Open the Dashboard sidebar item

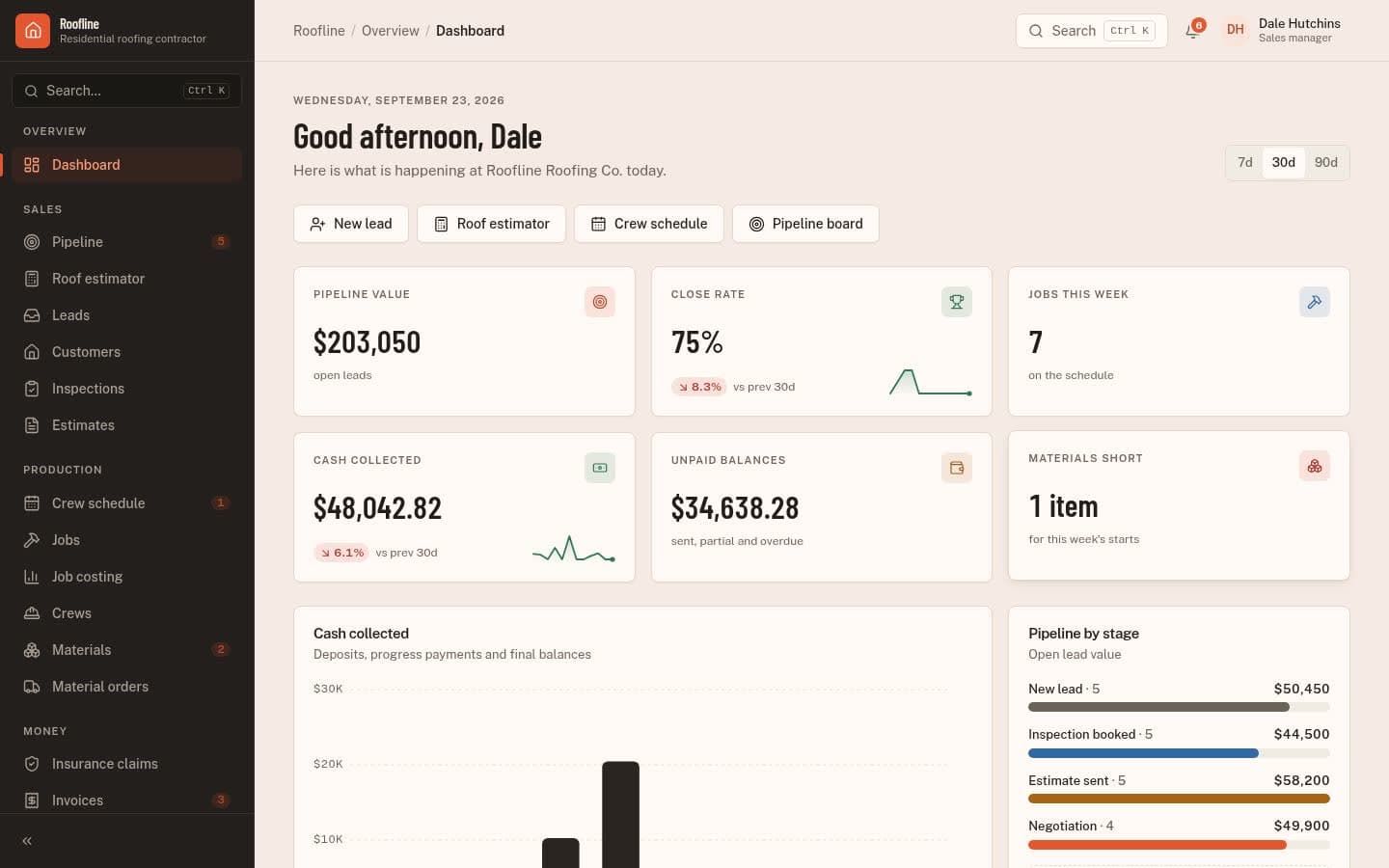tap(126, 165)
